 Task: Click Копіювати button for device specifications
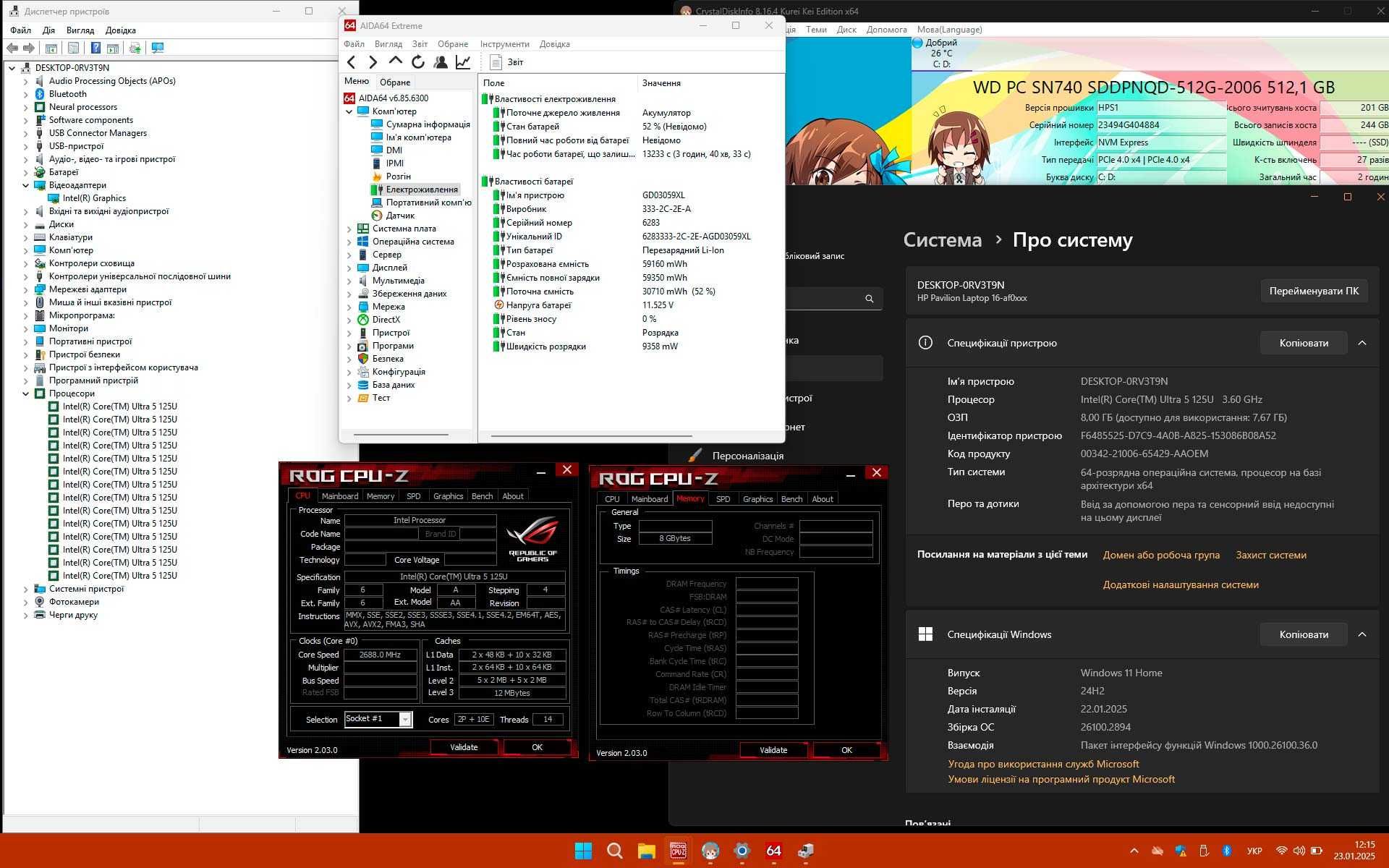[1304, 343]
